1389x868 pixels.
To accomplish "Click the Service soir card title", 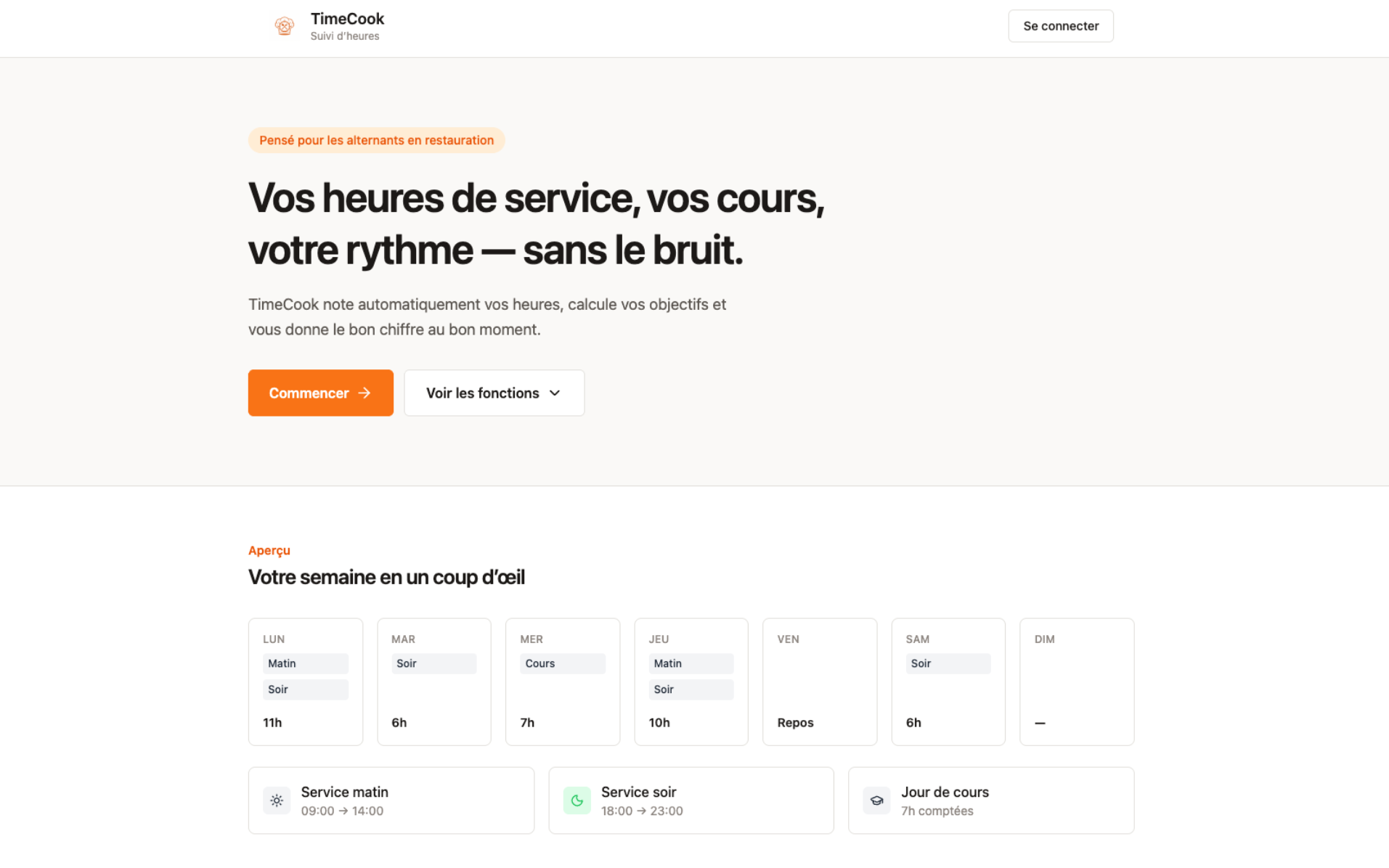I will click(x=638, y=792).
